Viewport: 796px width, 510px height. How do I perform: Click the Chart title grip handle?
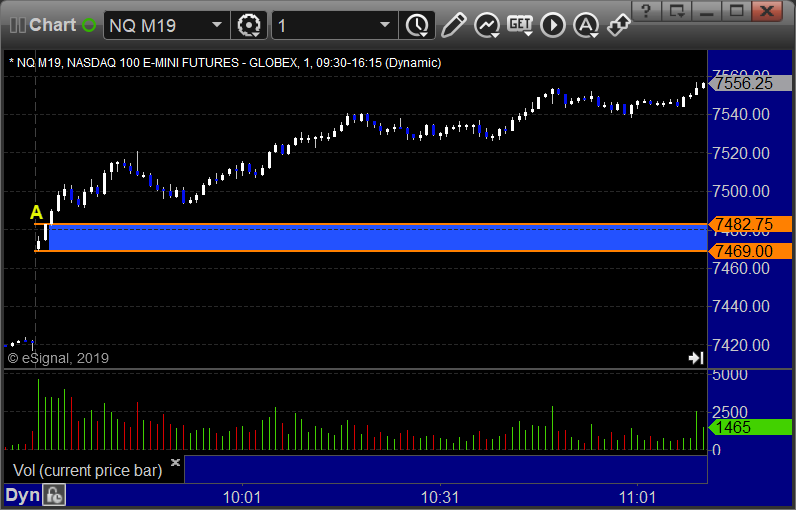[18, 25]
